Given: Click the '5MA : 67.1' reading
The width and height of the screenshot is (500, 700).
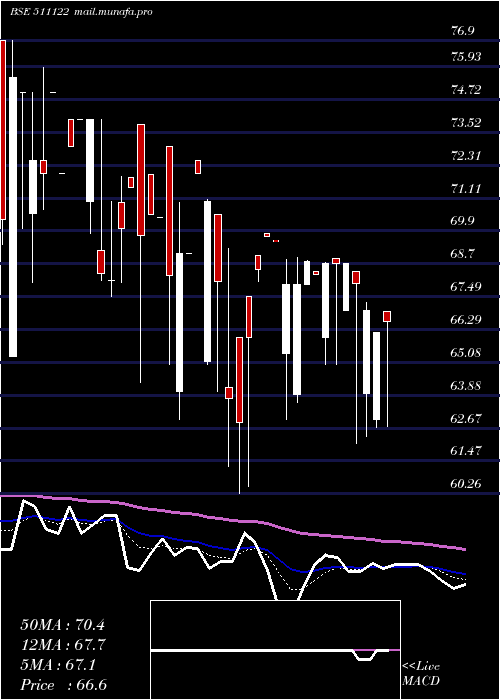Looking at the screenshot, I should coord(58,665).
